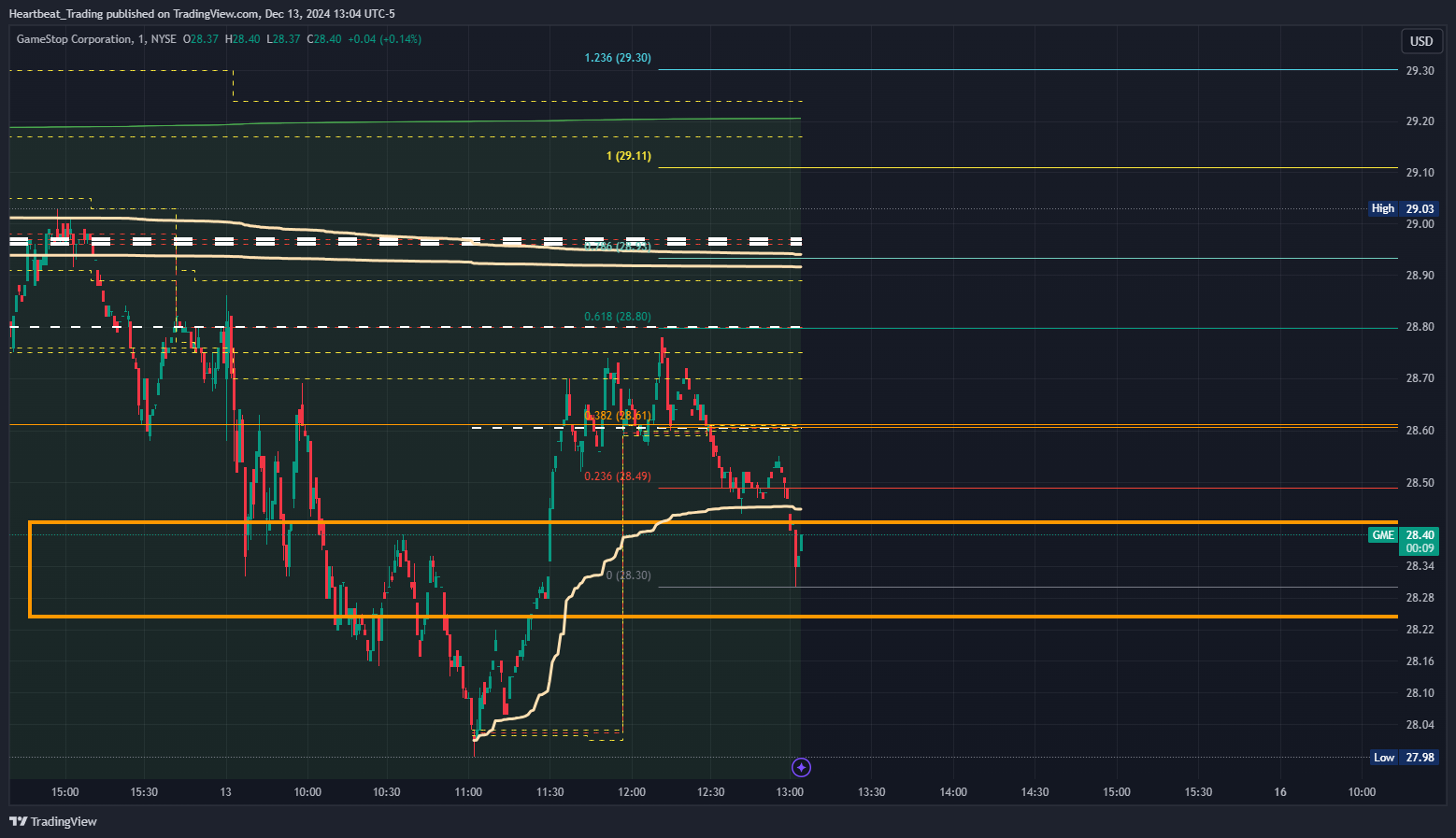The image size is (1456, 838).
Task: Click the 13:00 time axis label
Action: pyautogui.click(x=790, y=792)
